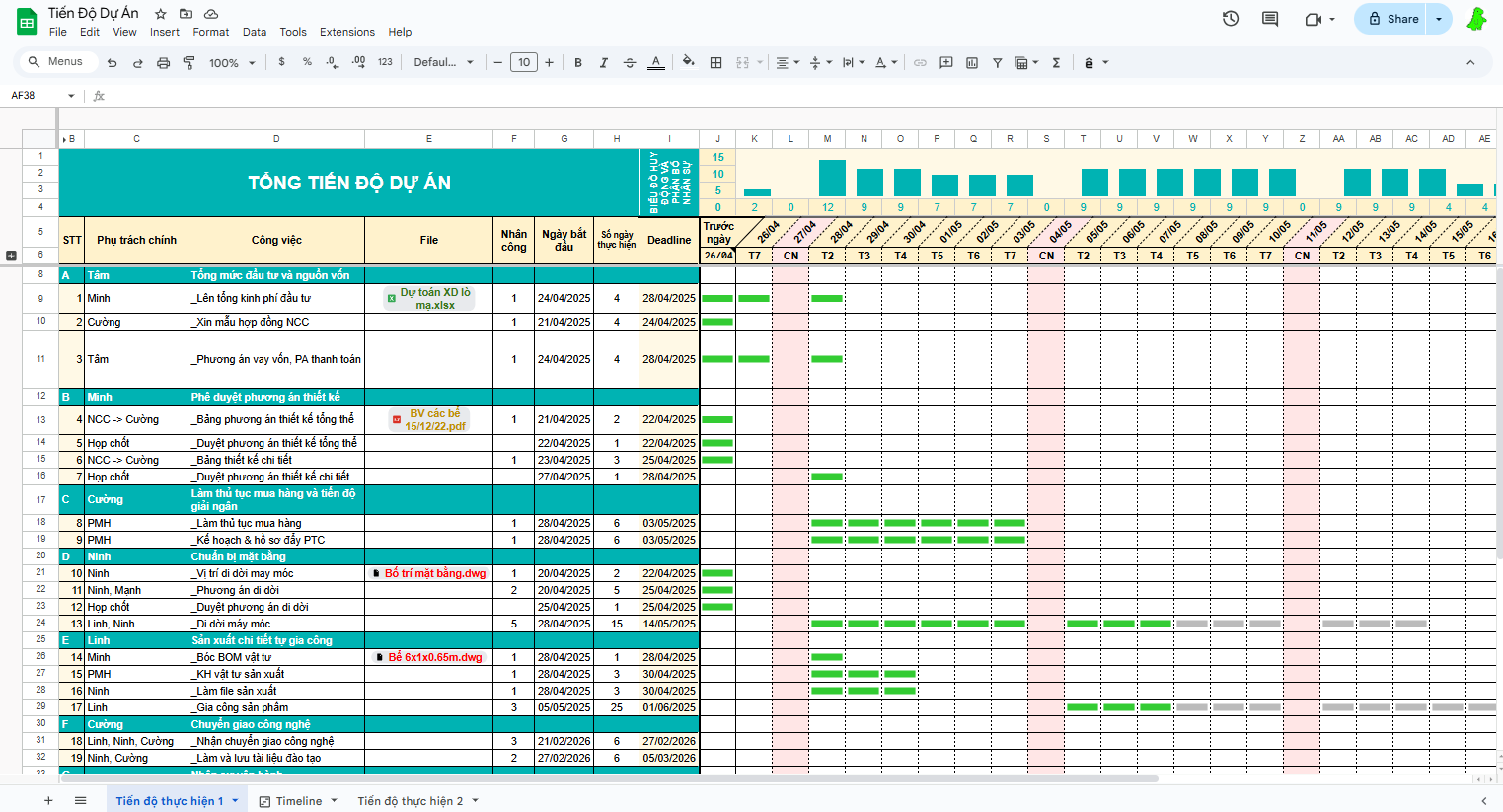Add a new sheet with plus icon
This screenshot has width=1503, height=812.
point(48,800)
